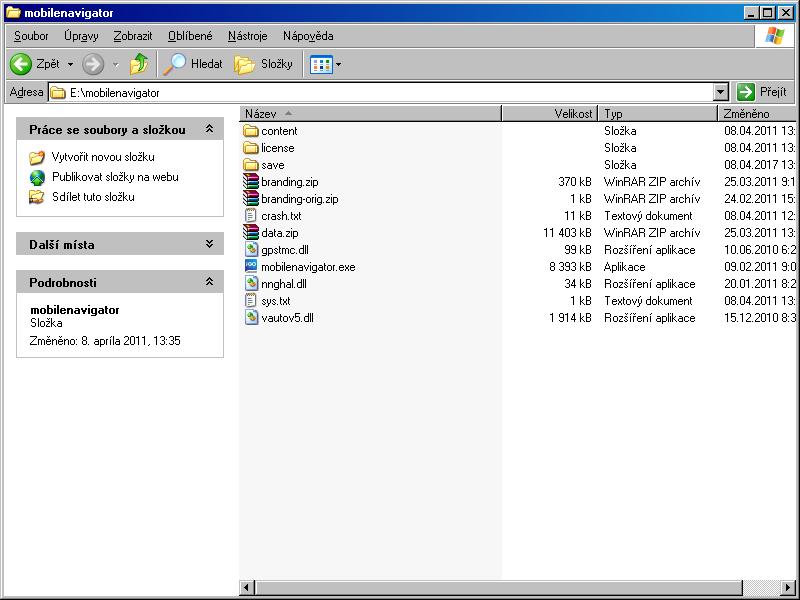The image size is (800, 600).
Task: Click Vytvořit novou složku link
Action: [103, 157]
